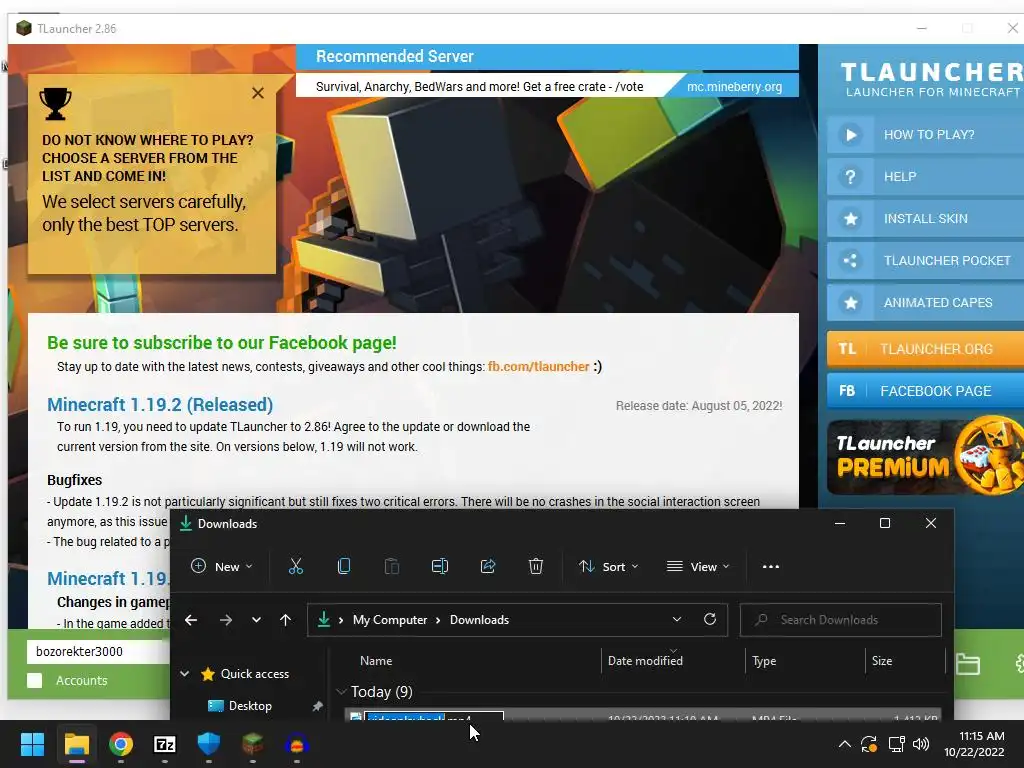
Task: Click HOW TO PLAY? button
Action: click(x=925, y=135)
